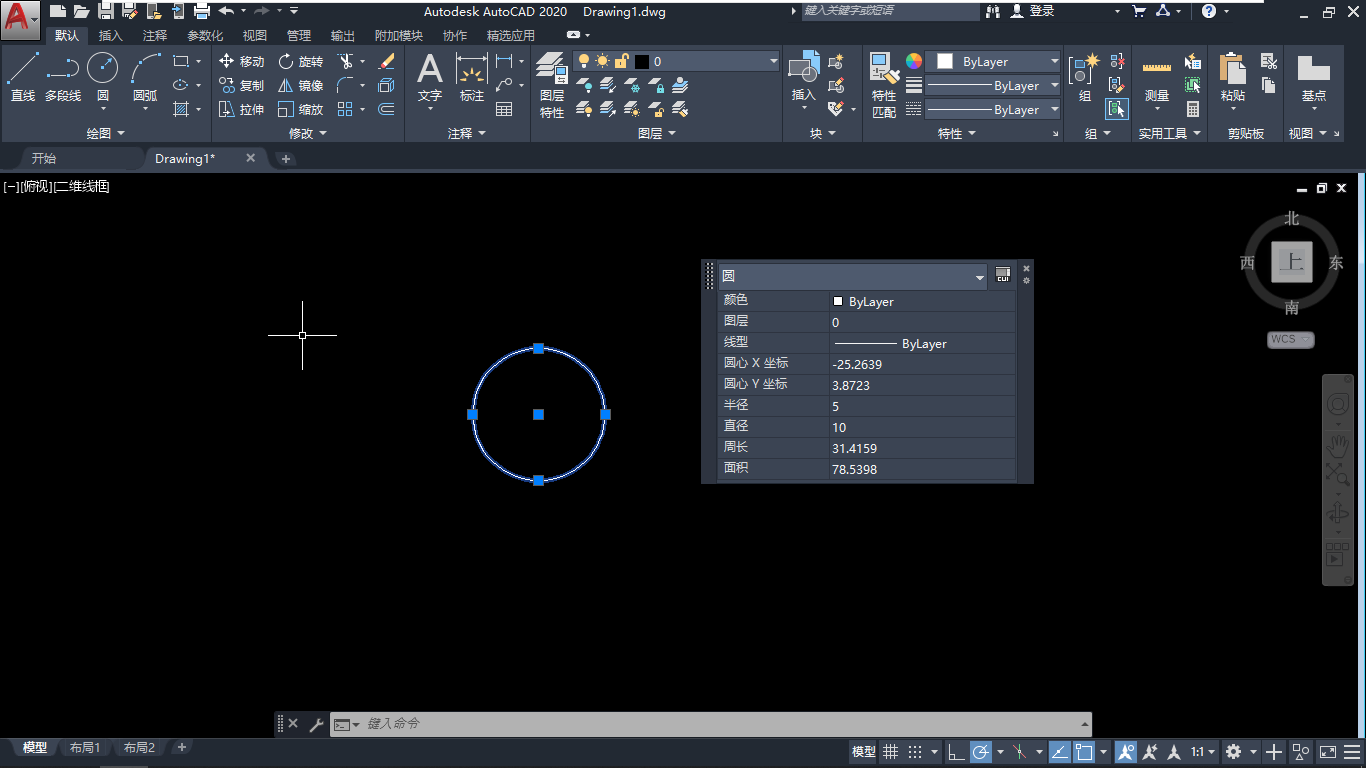Screen dimensions: 1366x768
Task: Click the 插入 (Insert block) icon
Action: pos(804,77)
